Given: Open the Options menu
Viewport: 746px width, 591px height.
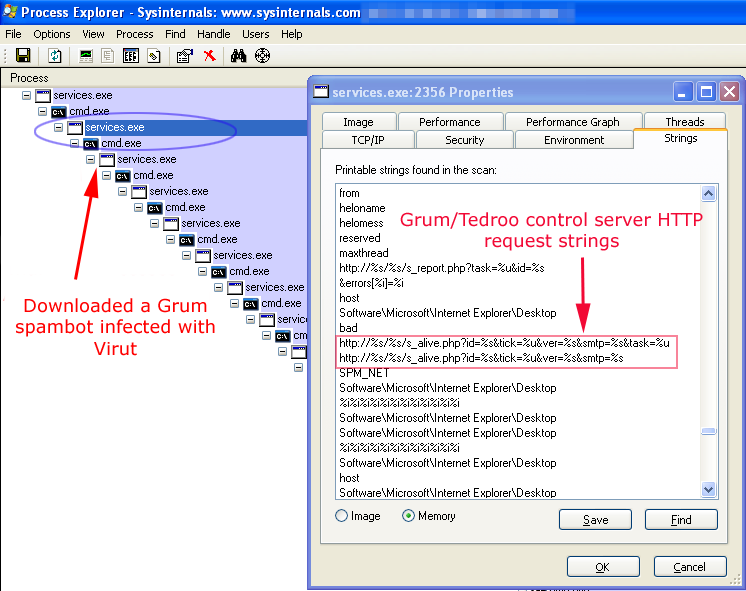Looking at the screenshot, I should [52, 34].
